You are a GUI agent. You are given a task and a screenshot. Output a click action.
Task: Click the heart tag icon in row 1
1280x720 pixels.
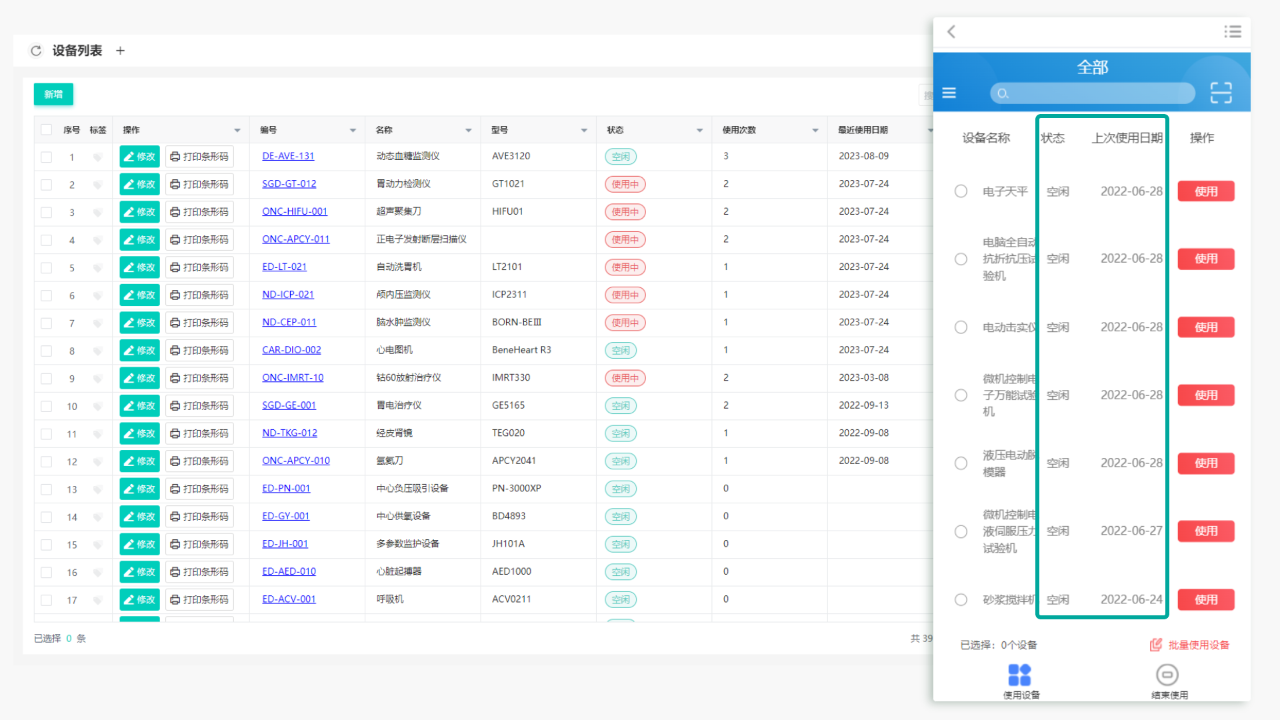[x=98, y=157]
